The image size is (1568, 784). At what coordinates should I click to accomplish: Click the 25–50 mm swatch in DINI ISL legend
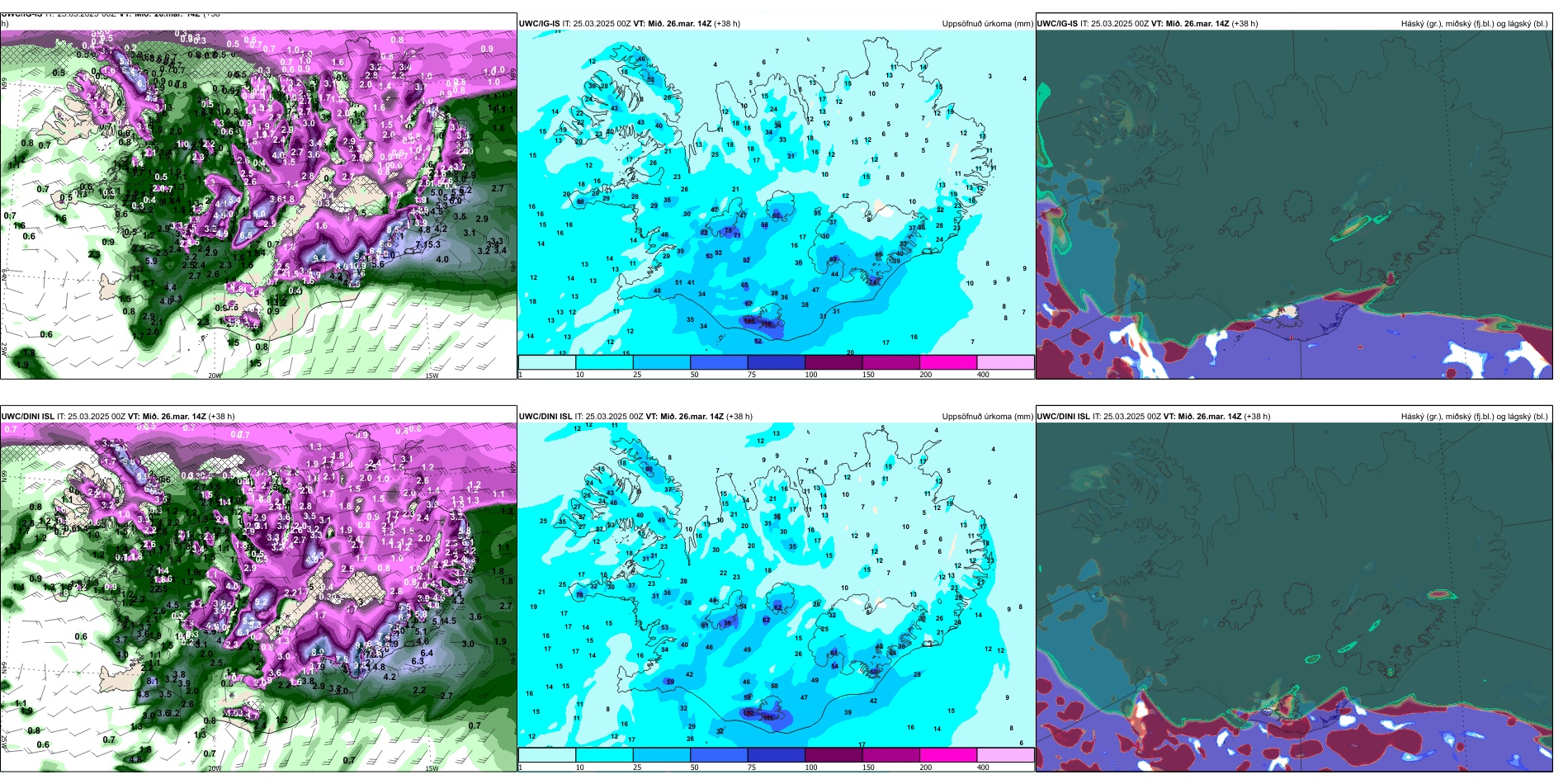click(662, 755)
